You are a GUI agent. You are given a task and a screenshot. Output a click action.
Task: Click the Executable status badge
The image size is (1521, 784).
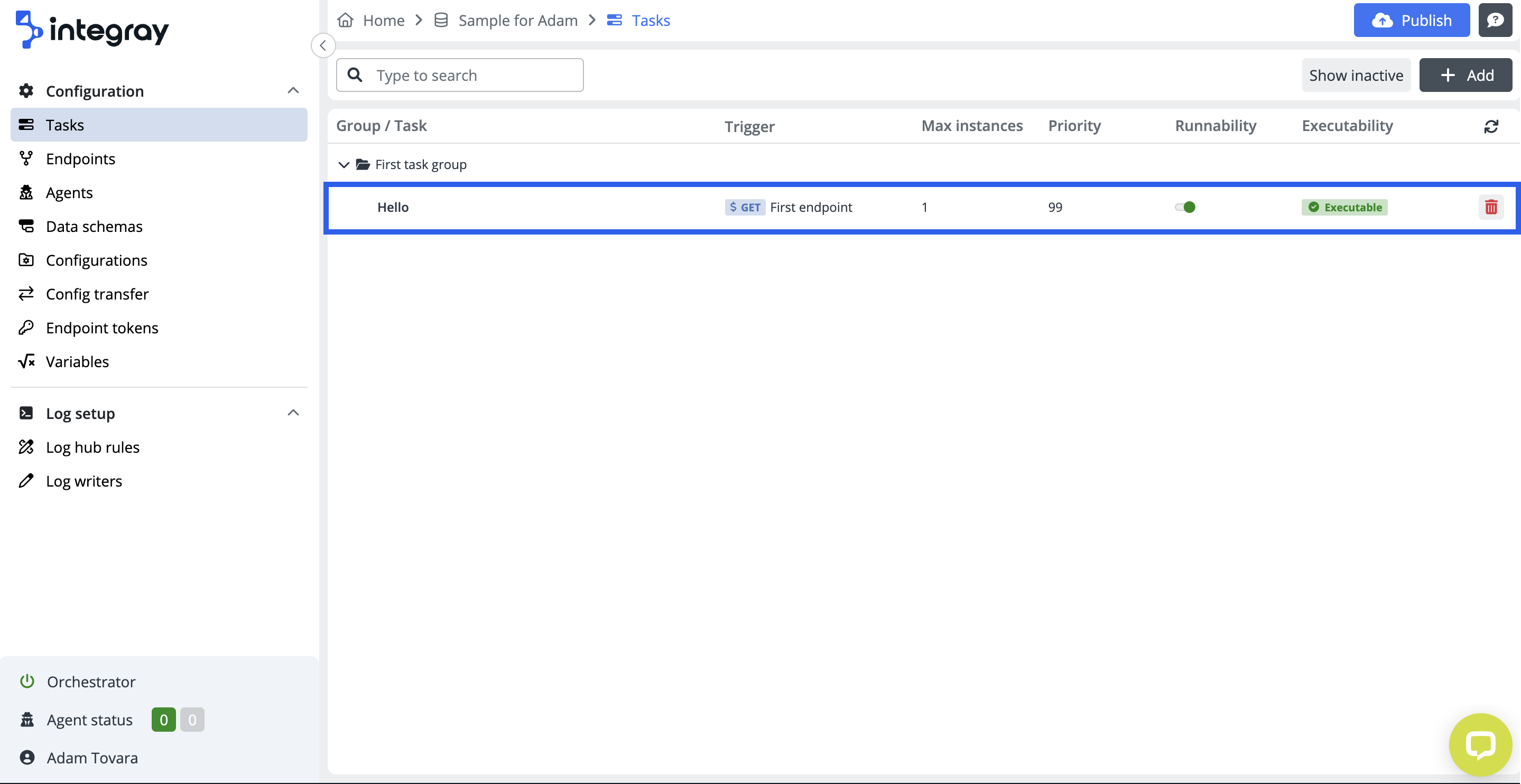point(1344,207)
